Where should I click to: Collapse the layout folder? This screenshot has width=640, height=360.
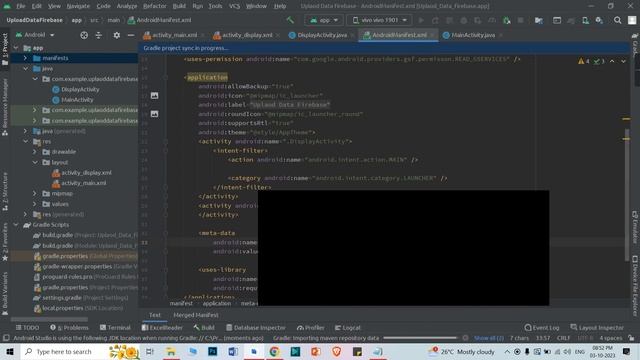(35, 162)
